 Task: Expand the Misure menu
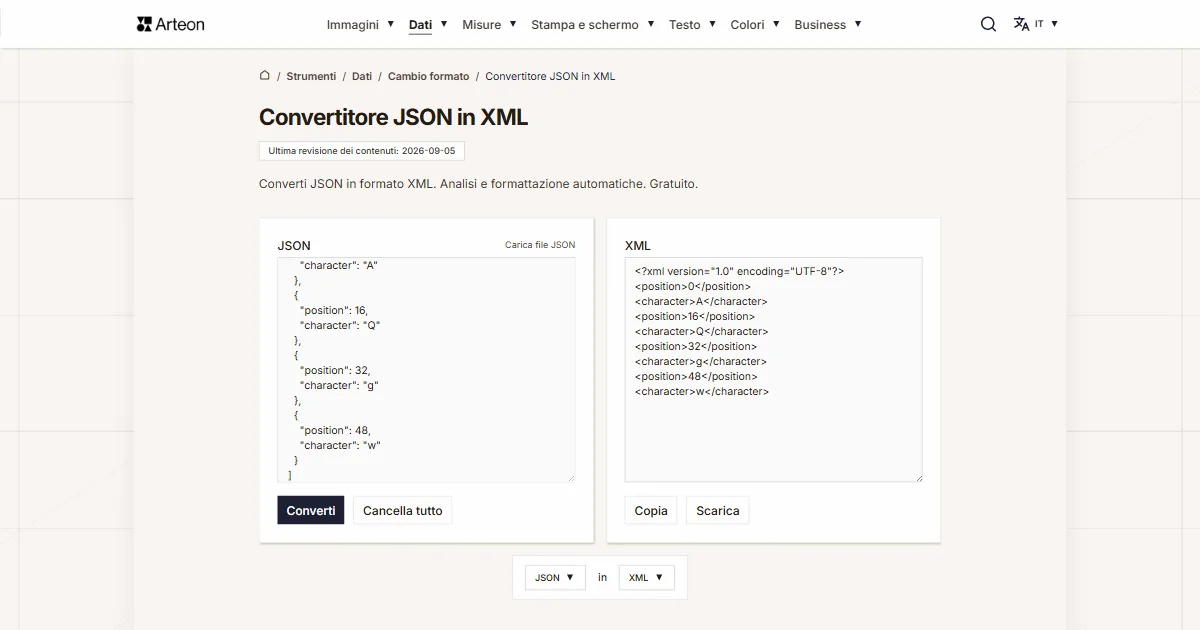click(x=489, y=24)
